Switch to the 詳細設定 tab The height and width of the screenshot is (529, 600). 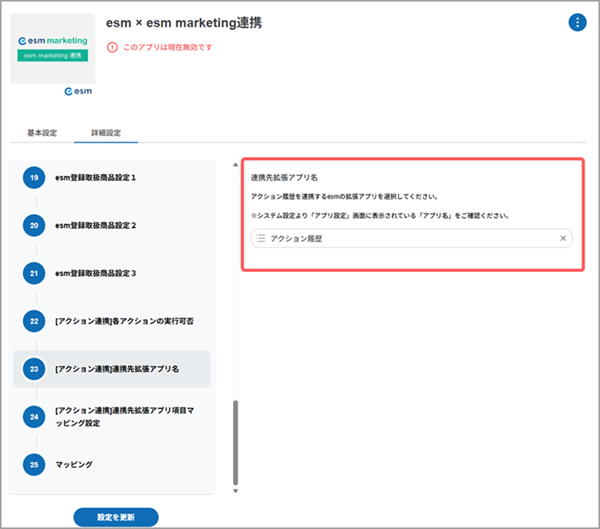click(105, 133)
